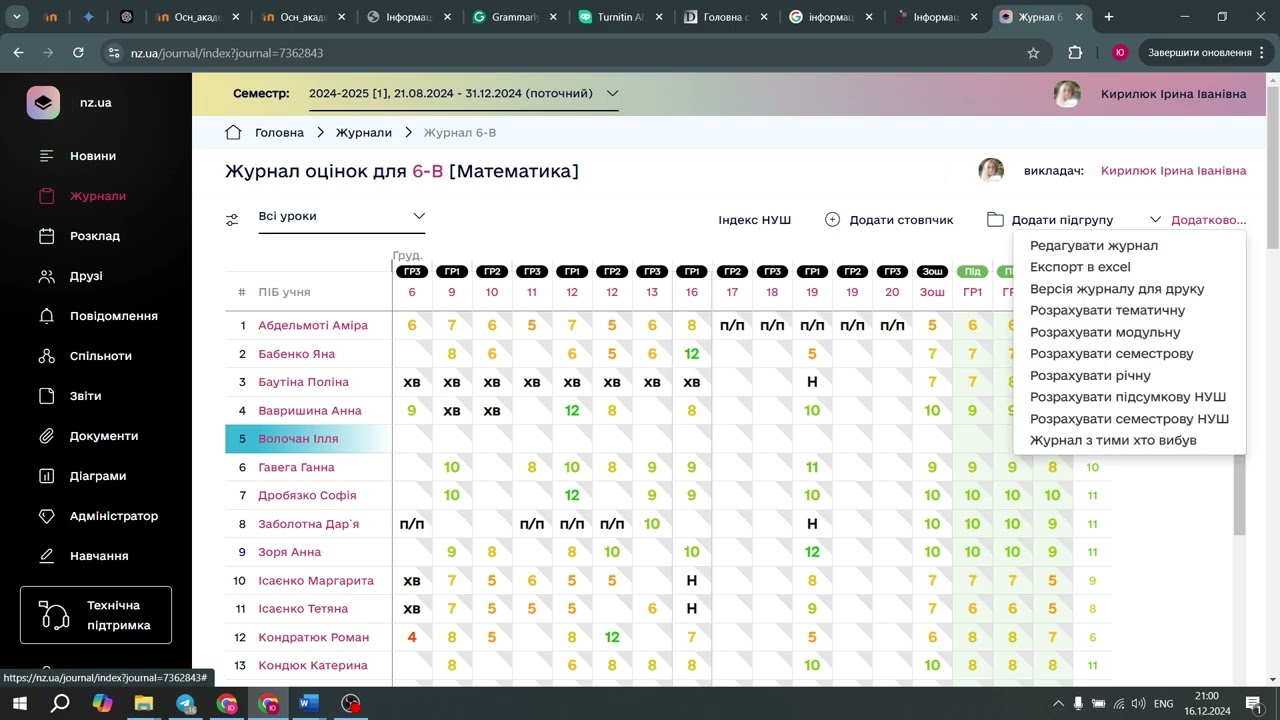Screen dimensions: 1280x720
Task: Switch to the Turnitin browser tab
Action: click(x=621, y=17)
